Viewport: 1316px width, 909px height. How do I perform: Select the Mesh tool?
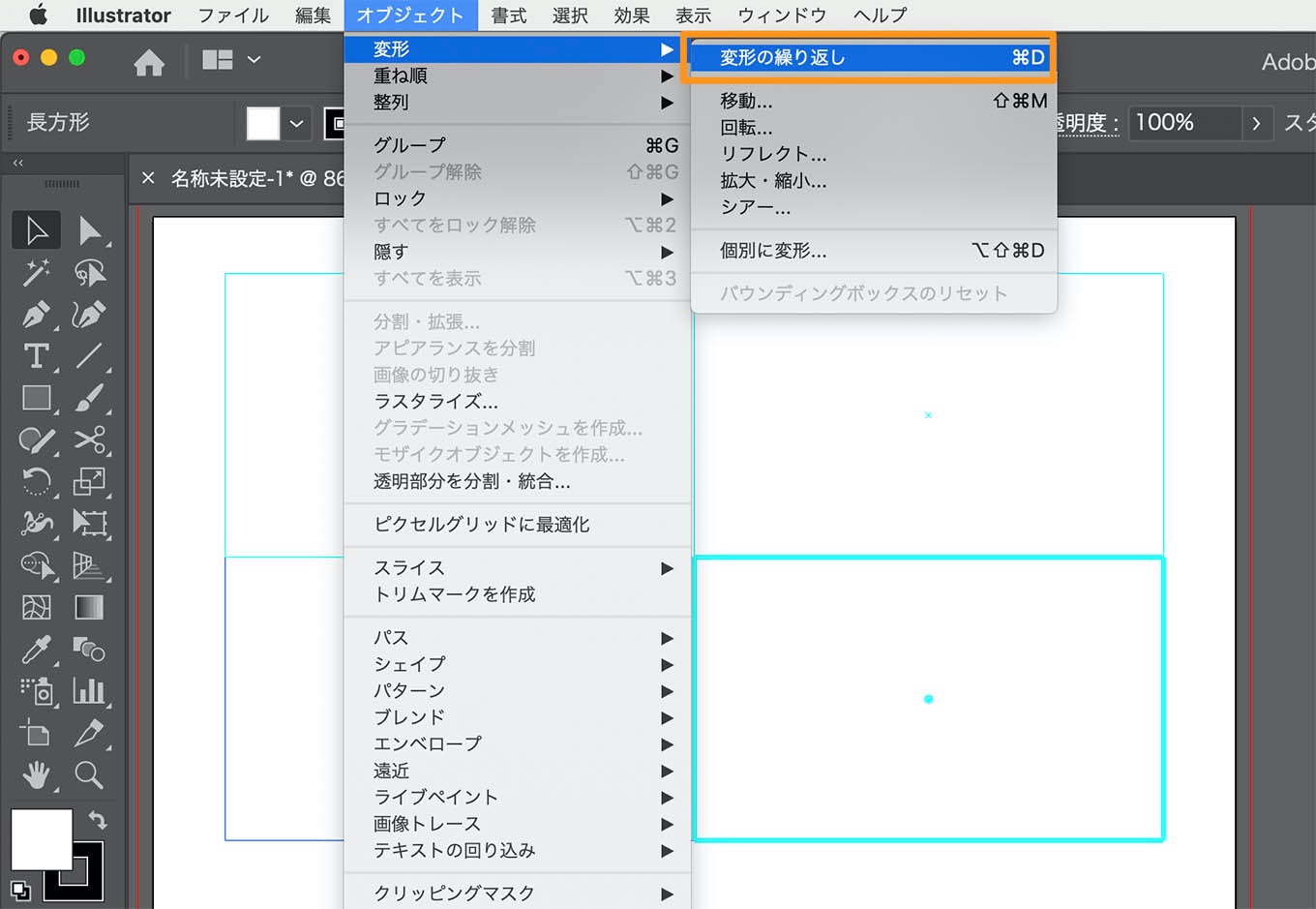click(x=37, y=607)
